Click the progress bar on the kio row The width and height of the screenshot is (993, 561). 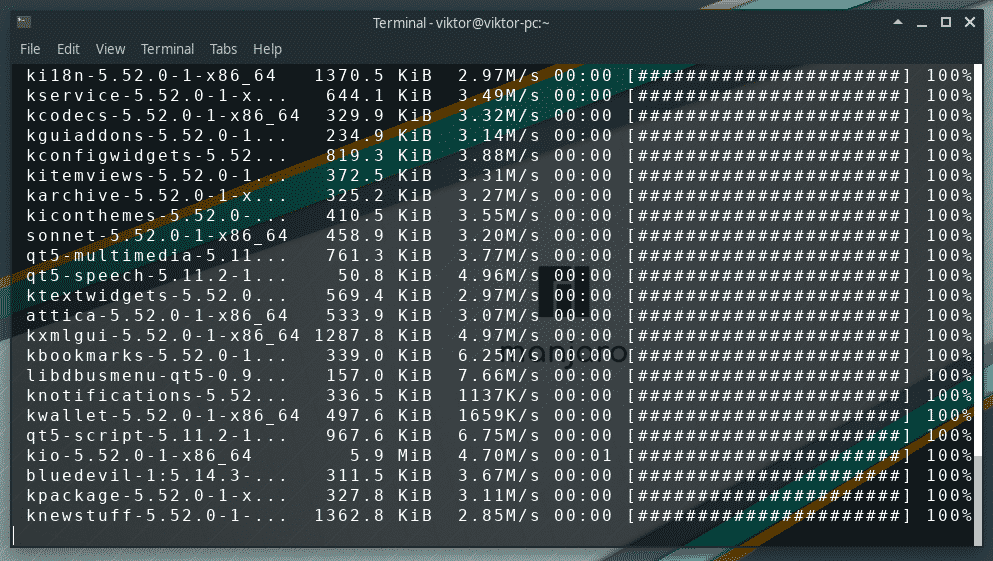(x=769, y=456)
